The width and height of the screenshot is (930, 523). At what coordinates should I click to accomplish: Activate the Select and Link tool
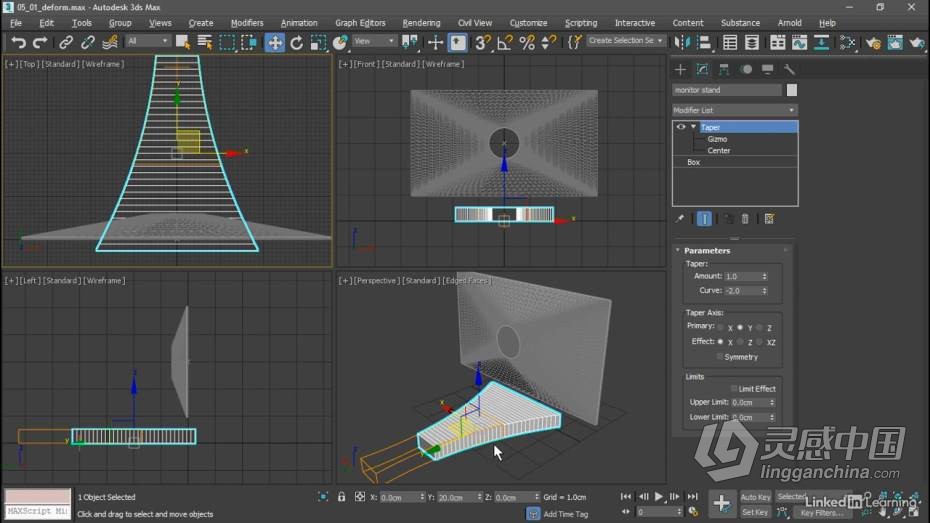(66, 42)
